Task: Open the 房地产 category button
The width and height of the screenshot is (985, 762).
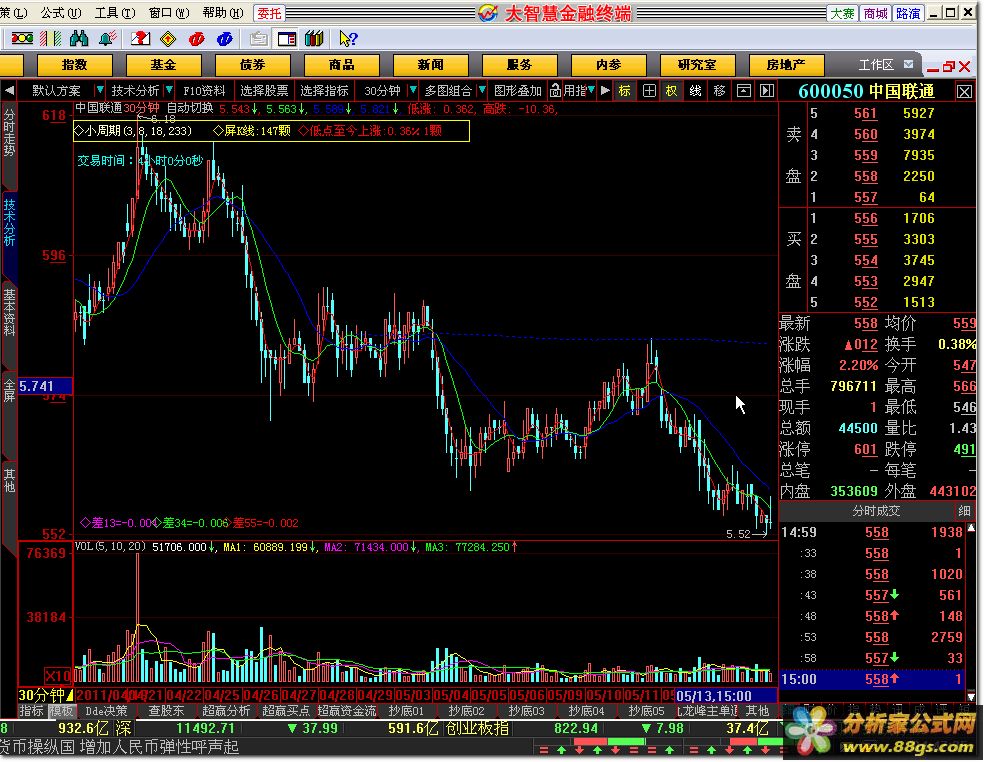Action: coord(786,65)
